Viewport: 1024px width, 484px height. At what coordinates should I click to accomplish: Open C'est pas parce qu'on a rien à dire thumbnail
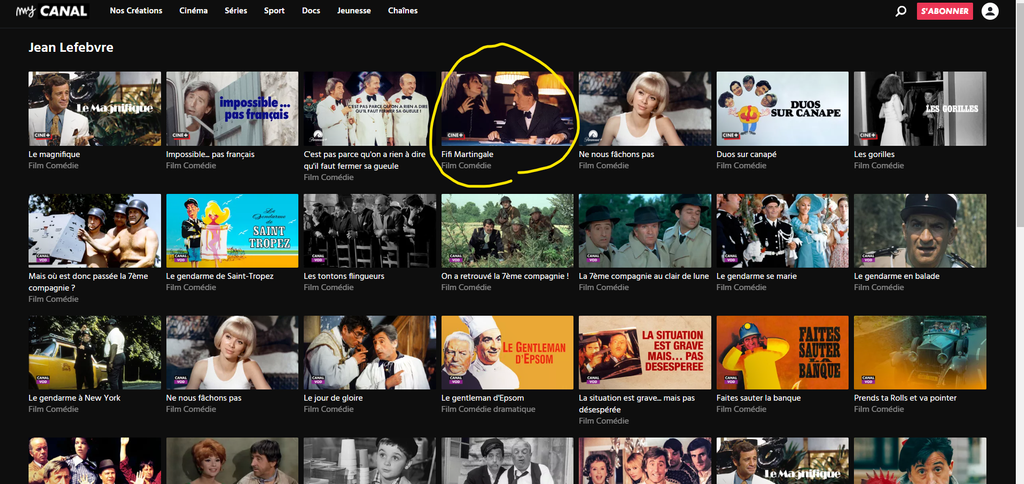tap(370, 108)
